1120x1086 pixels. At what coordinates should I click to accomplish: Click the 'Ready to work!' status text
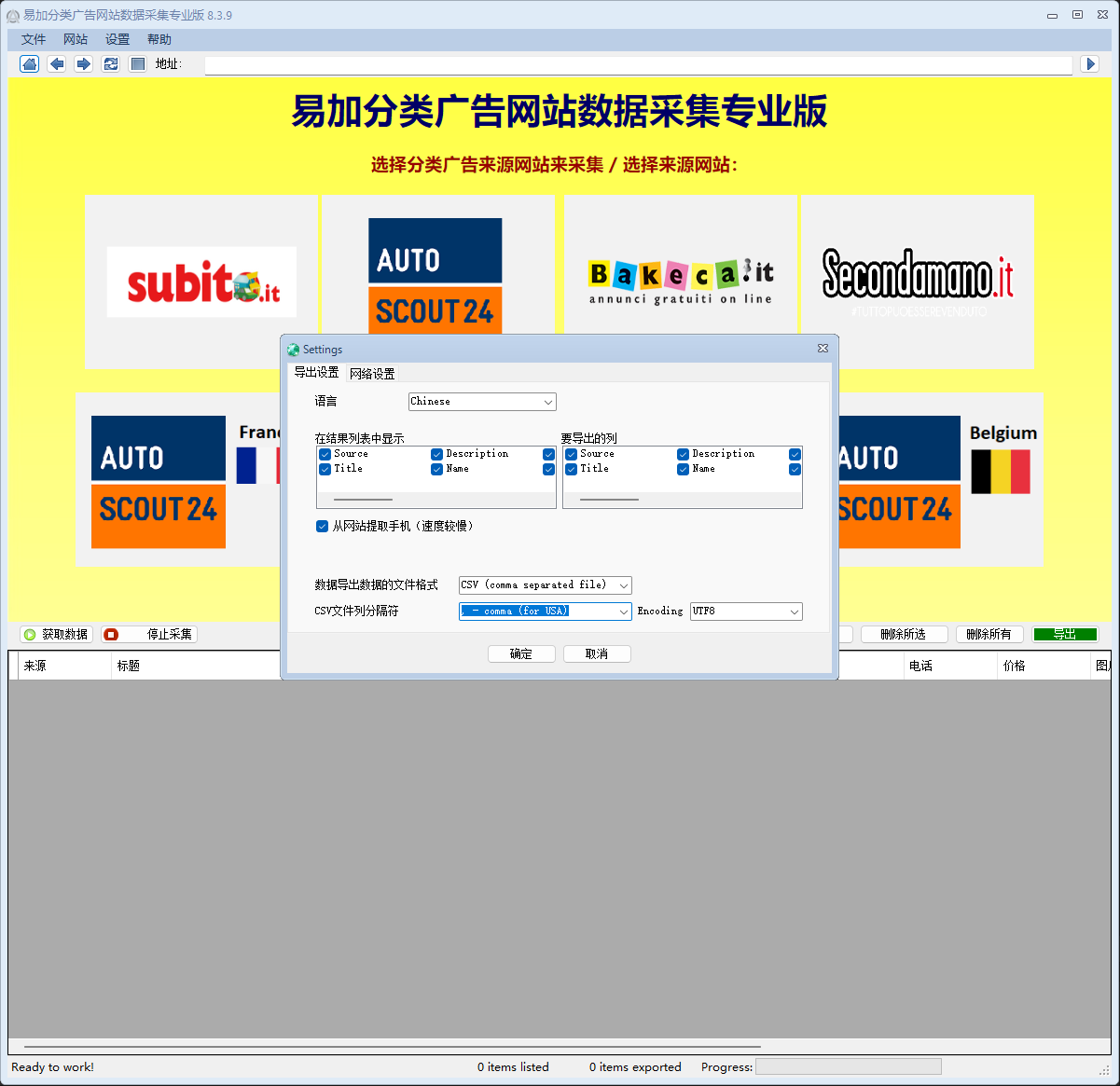pyautogui.click(x=52, y=1067)
